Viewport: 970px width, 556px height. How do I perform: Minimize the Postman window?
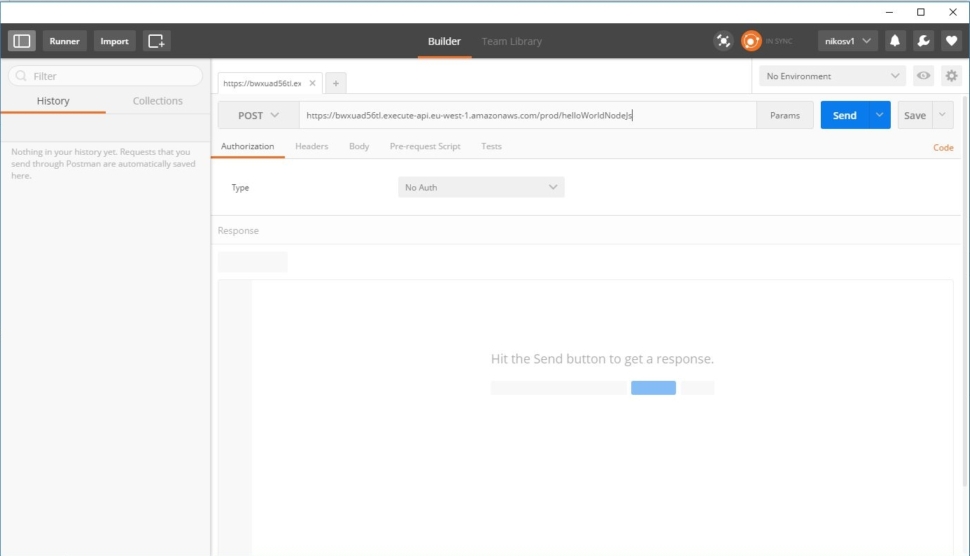pyautogui.click(x=889, y=12)
